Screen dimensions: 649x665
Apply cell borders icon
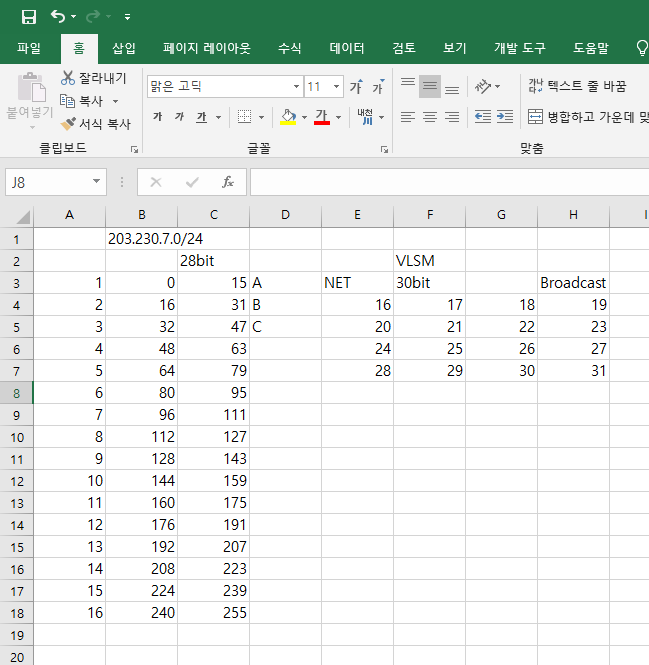(245, 117)
